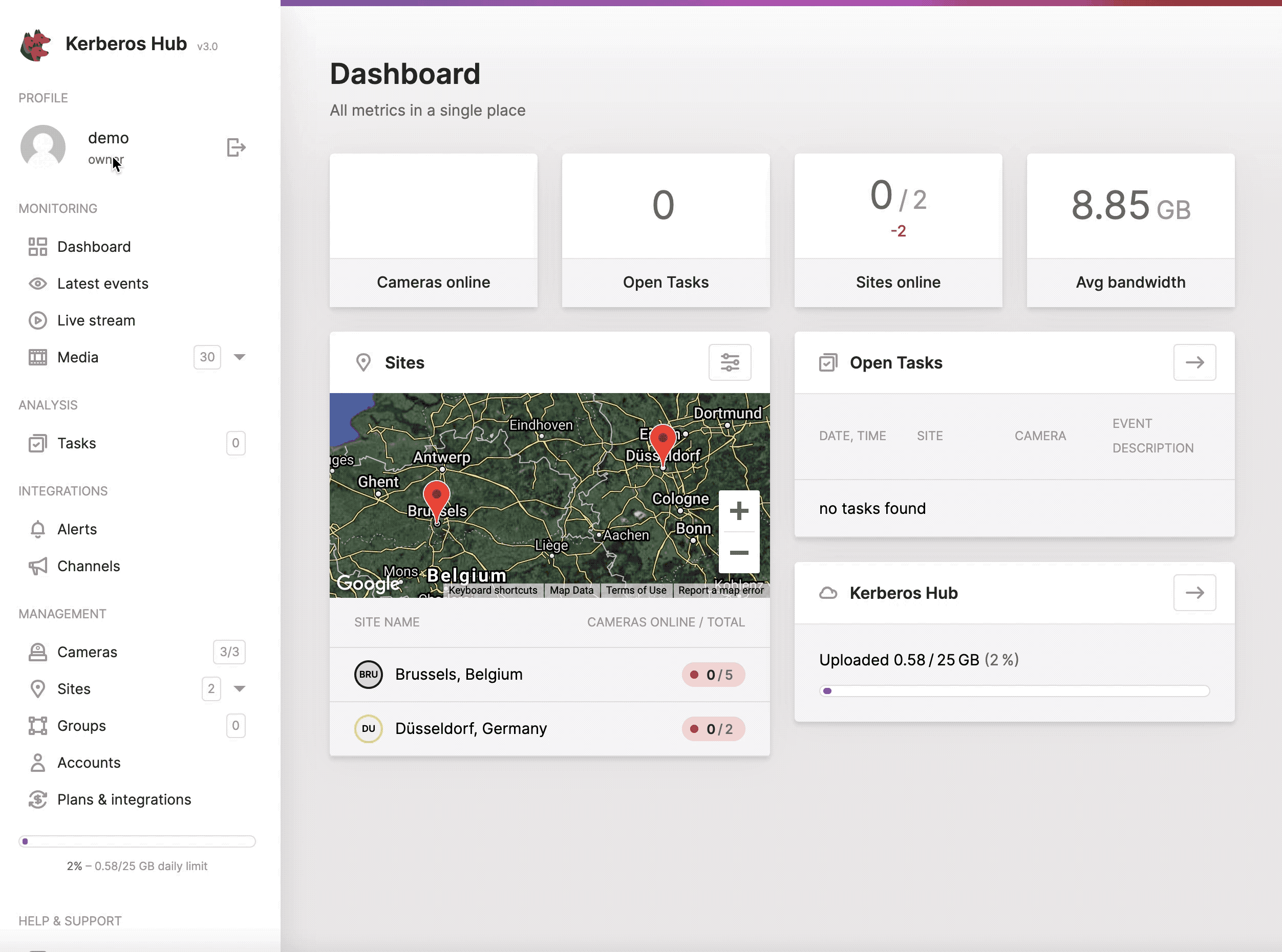Select Accounts in Management menu

pyautogui.click(x=89, y=762)
